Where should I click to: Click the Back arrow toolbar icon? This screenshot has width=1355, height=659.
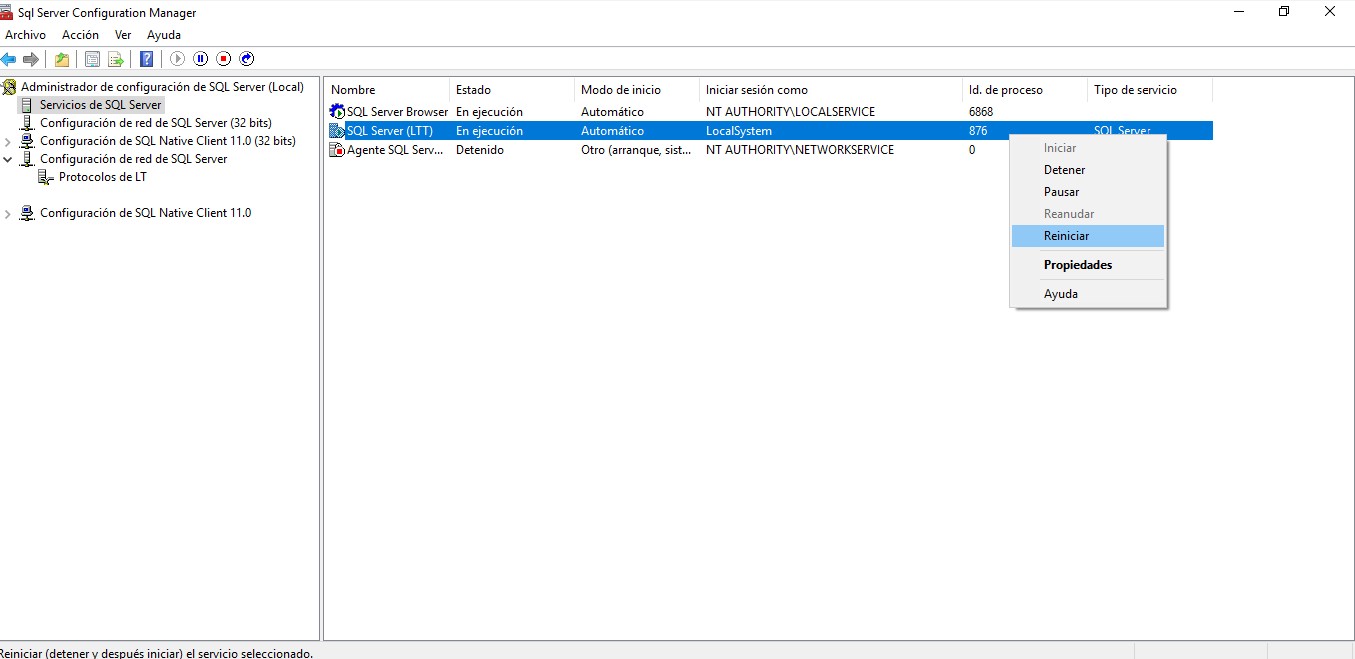[x=9, y=59]
